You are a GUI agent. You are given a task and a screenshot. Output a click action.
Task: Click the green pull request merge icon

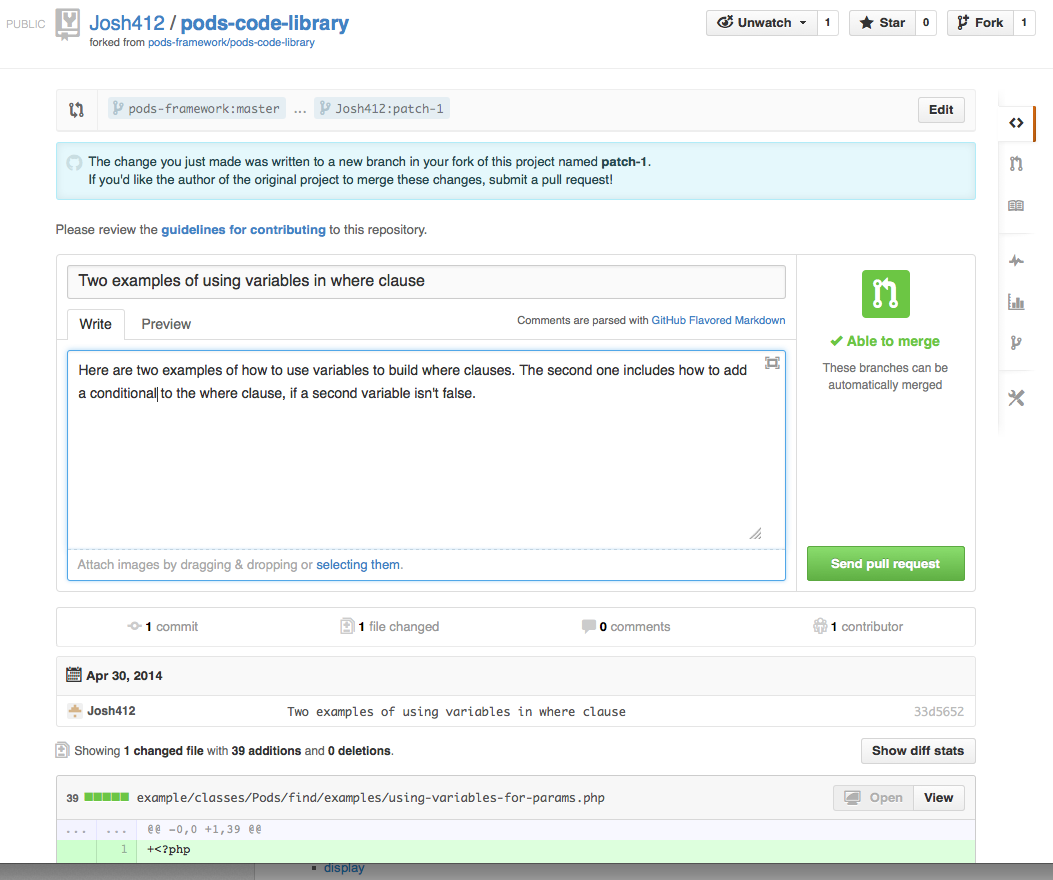pyautogui.click(x=886, y=294)
